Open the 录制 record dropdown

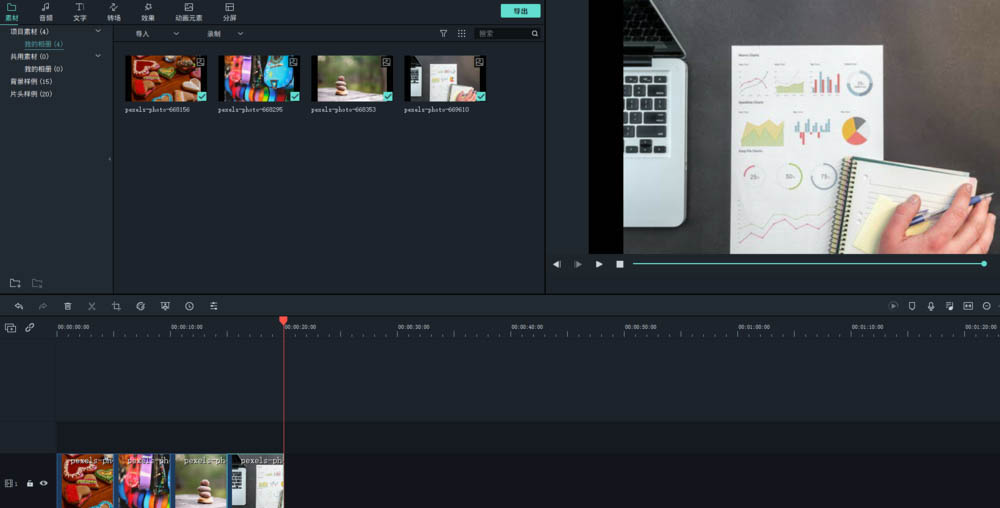point(225,34)
